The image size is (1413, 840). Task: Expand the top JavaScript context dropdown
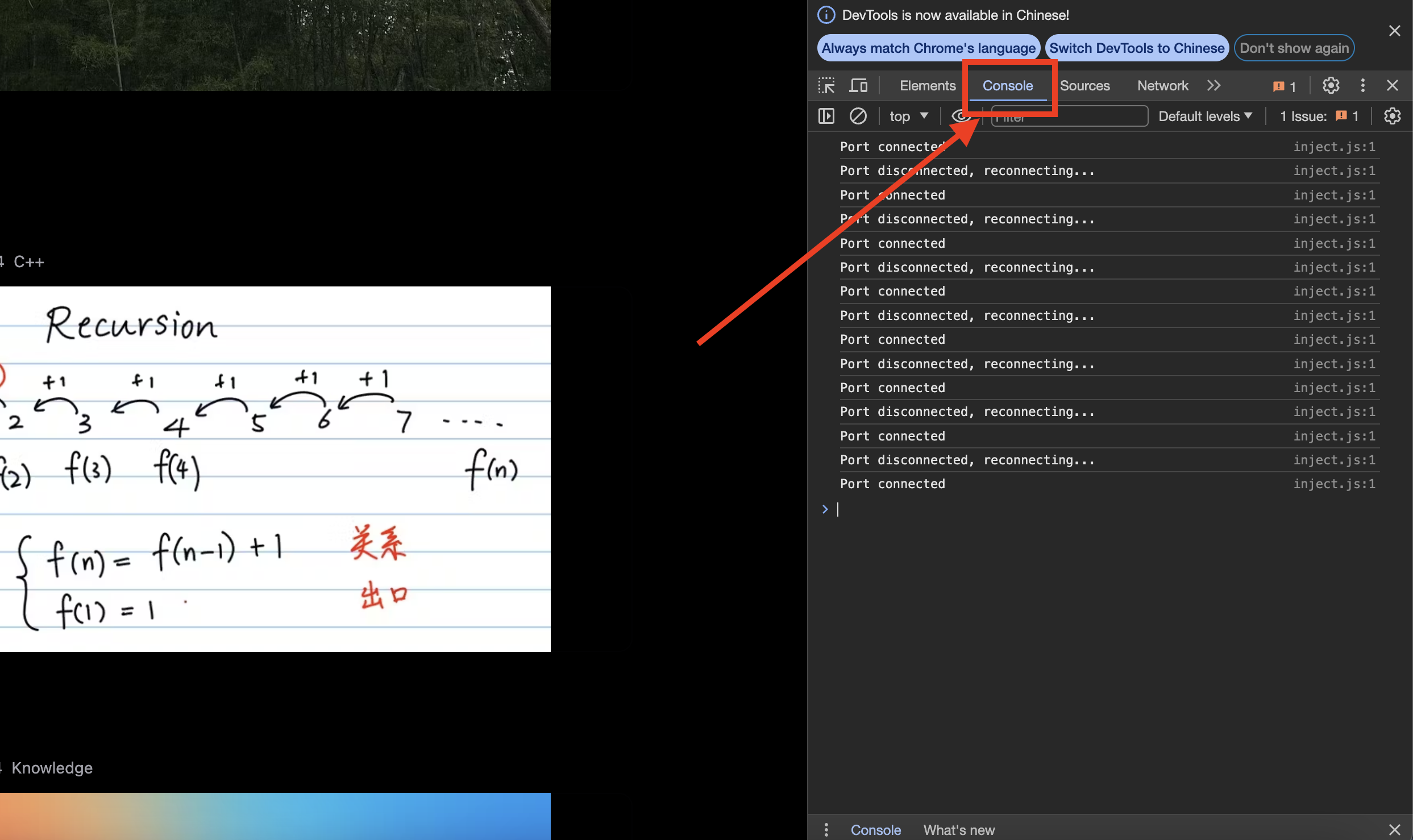pos(908,117)
